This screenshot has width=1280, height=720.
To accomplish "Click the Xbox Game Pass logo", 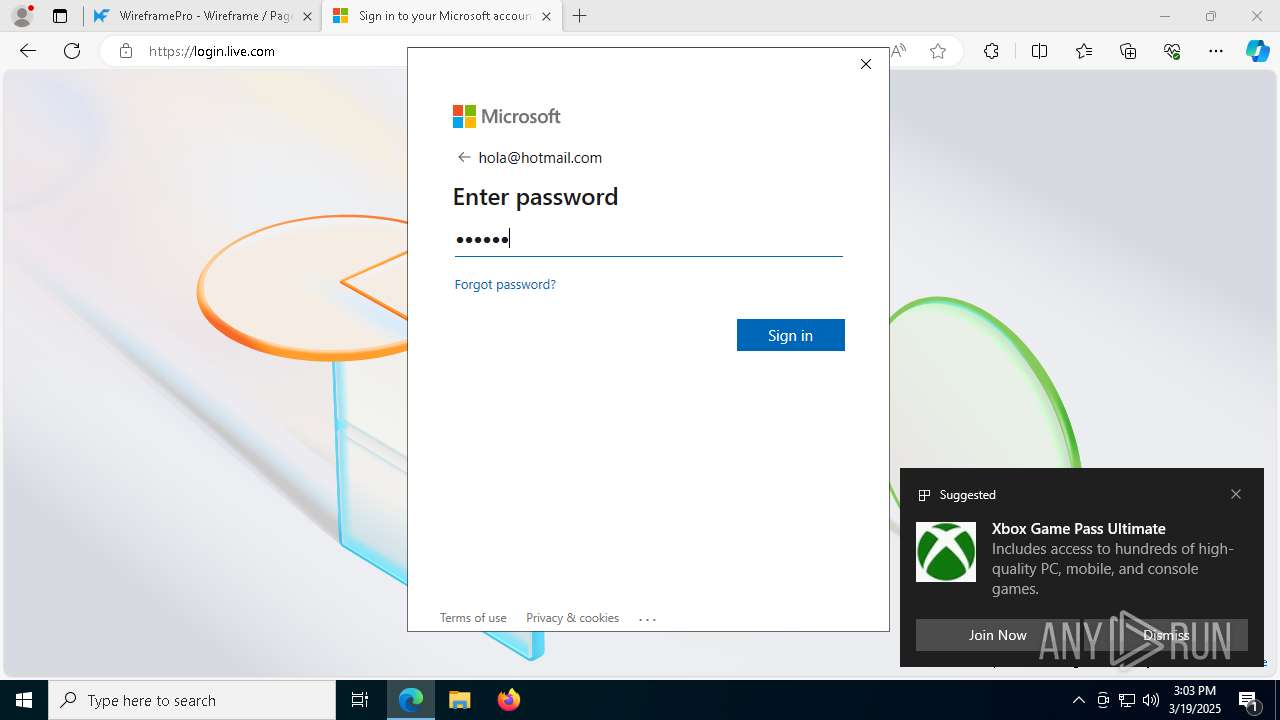I will tap(946, 551).
